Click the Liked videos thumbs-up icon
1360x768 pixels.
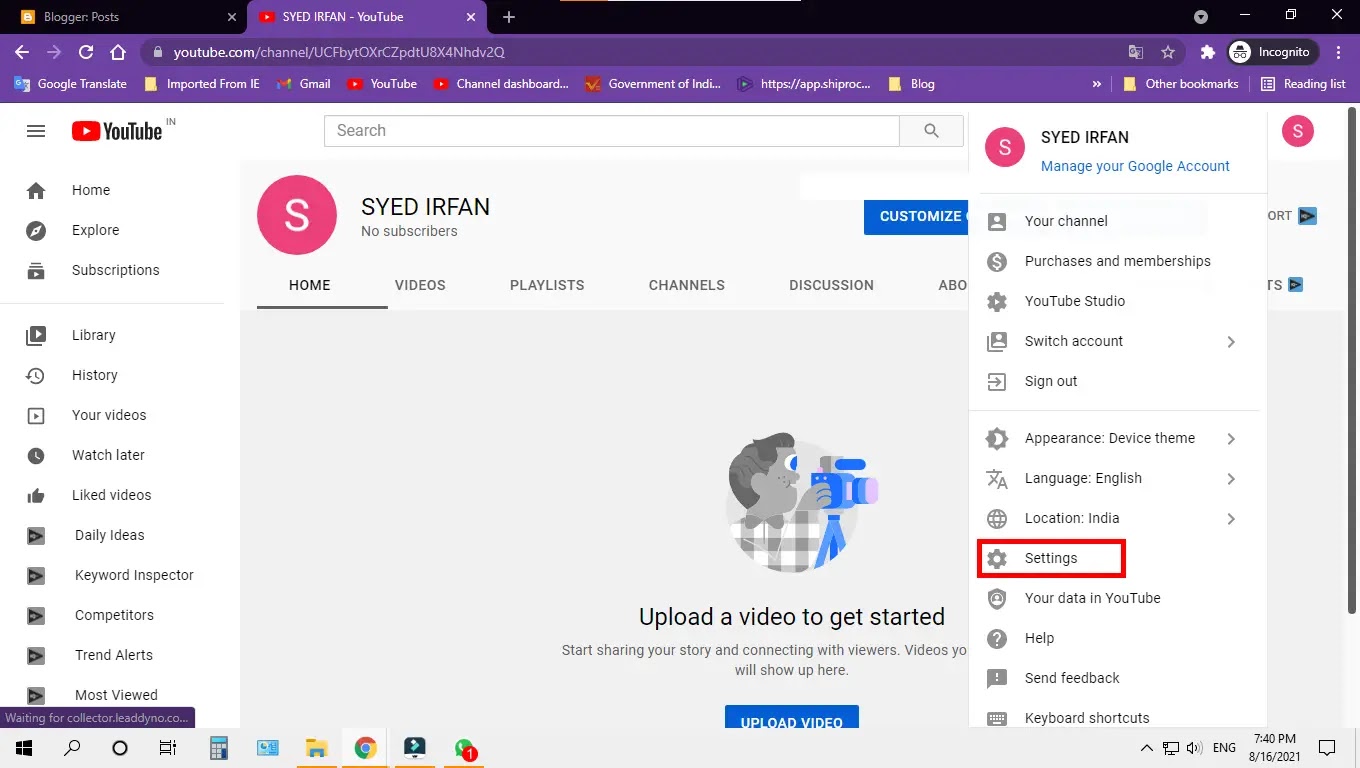(36, 496)
